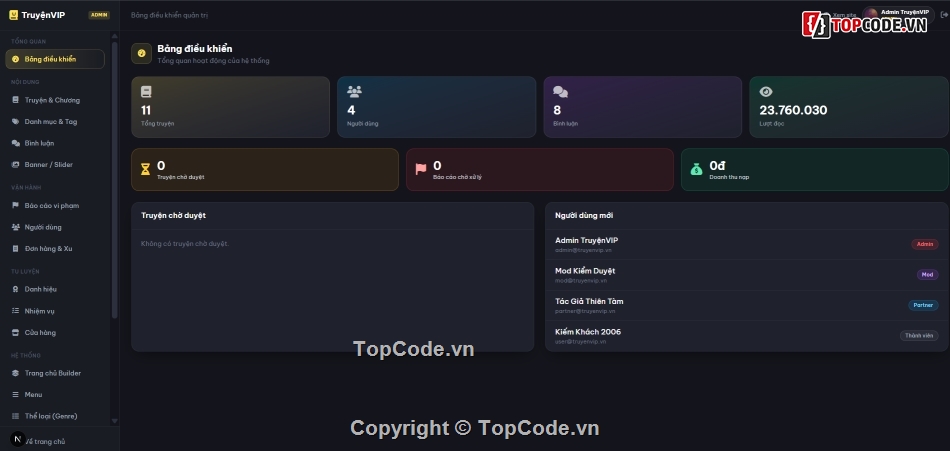
Task: Click the Người dùng card count 4
Action: [x=351, y=110]
